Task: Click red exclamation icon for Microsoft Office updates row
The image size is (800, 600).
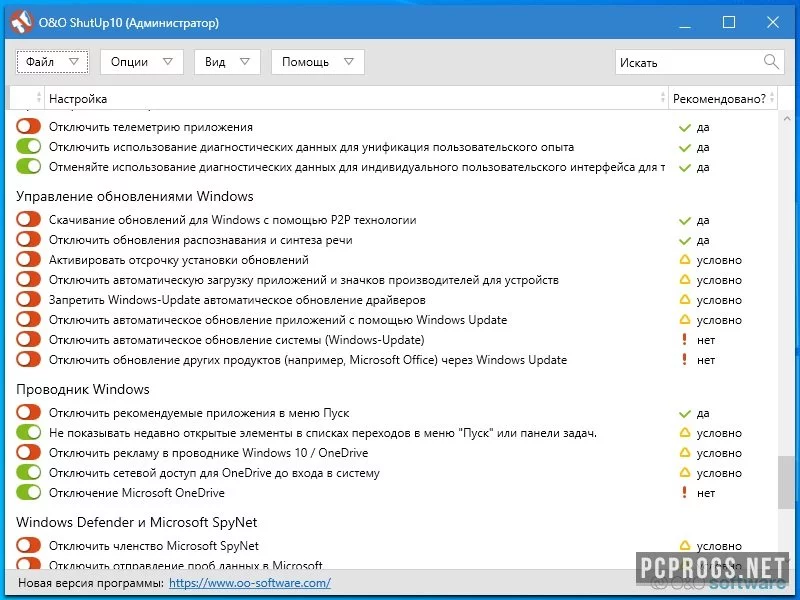Action: [x=685, y=359]
